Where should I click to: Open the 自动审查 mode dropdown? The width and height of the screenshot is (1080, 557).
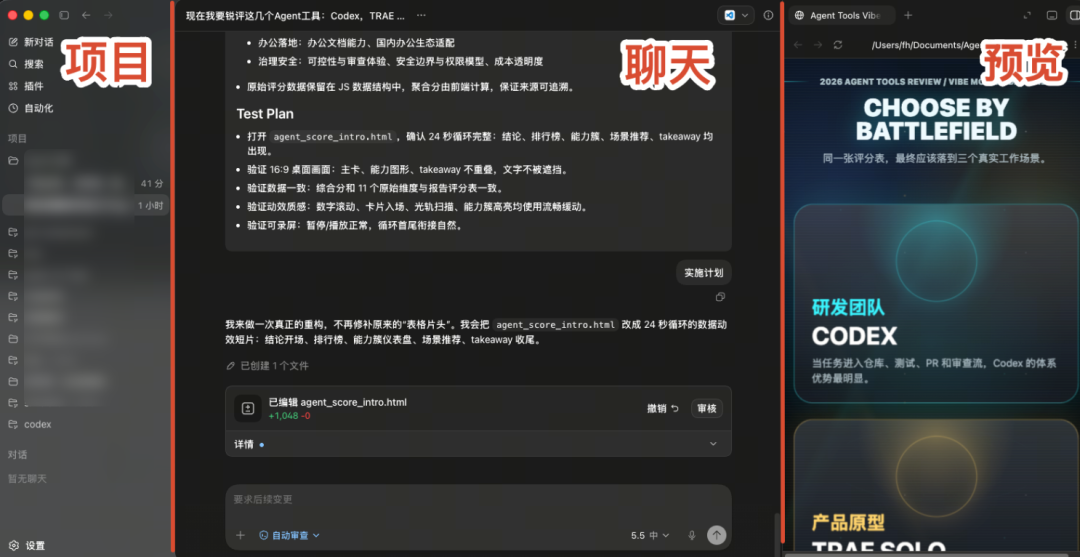pos(289,535)
